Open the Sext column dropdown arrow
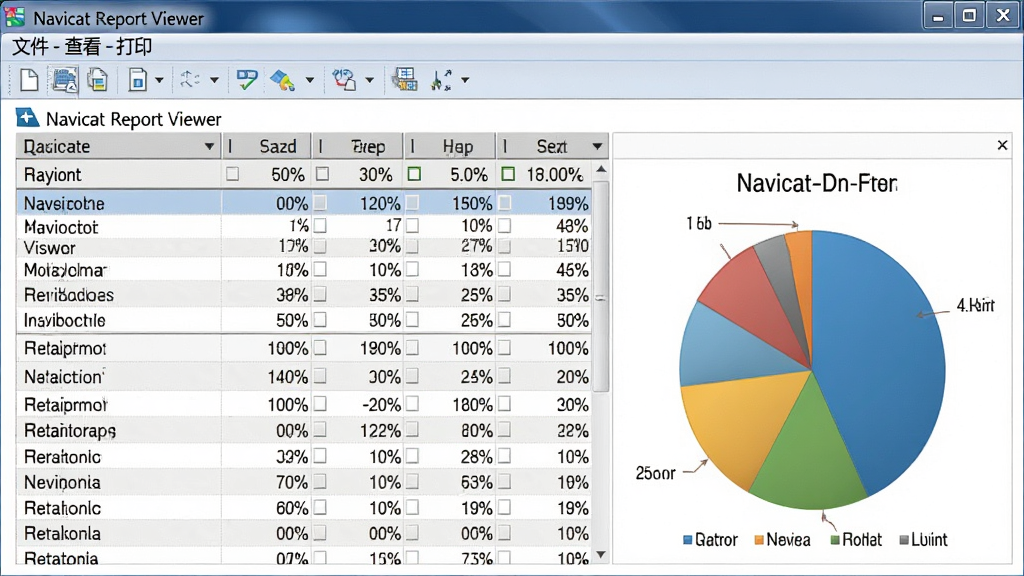 (x=597, y=146)
